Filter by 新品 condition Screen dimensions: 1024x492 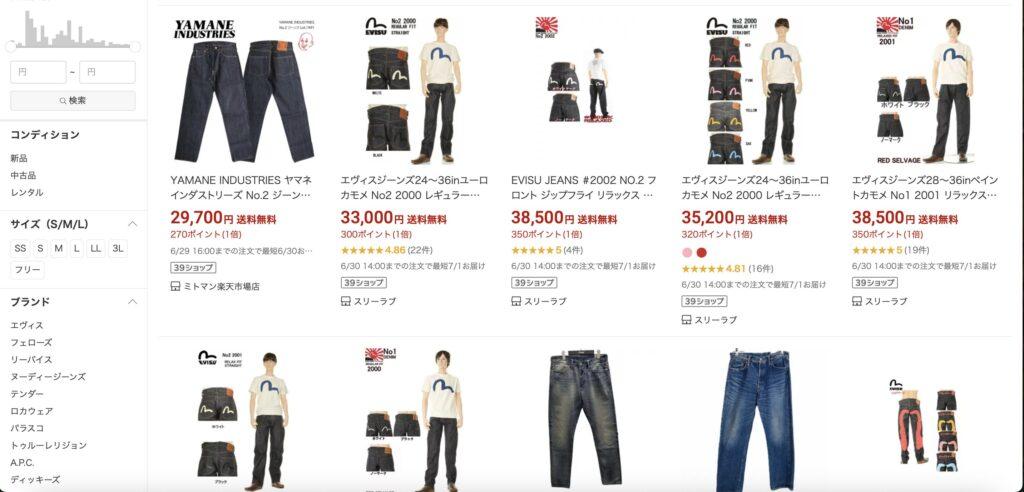(x=19, y=158)
